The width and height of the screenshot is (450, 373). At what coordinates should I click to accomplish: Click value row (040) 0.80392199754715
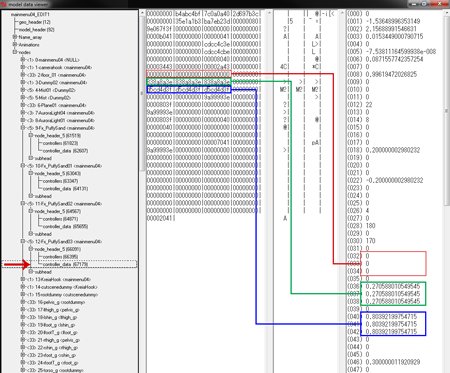click(382, 317)
